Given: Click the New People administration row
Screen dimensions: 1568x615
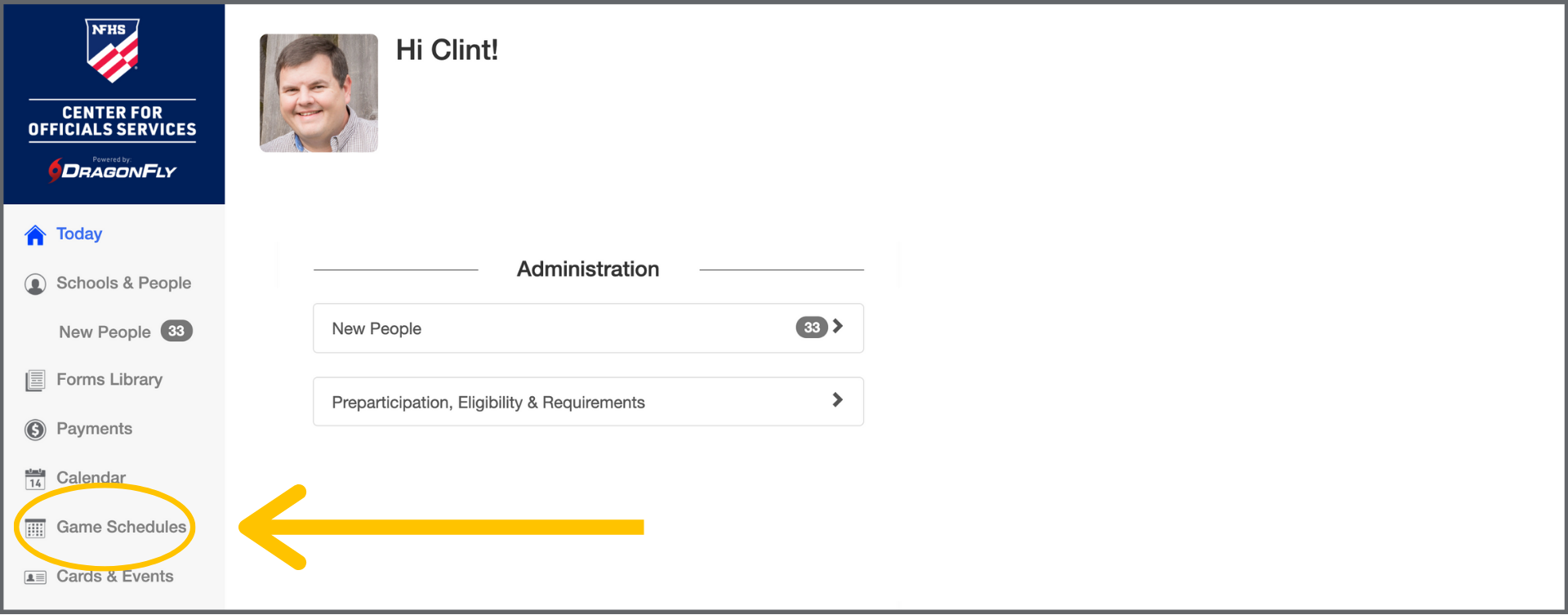Looking at the screenshot, I should (x=555, y=328).
